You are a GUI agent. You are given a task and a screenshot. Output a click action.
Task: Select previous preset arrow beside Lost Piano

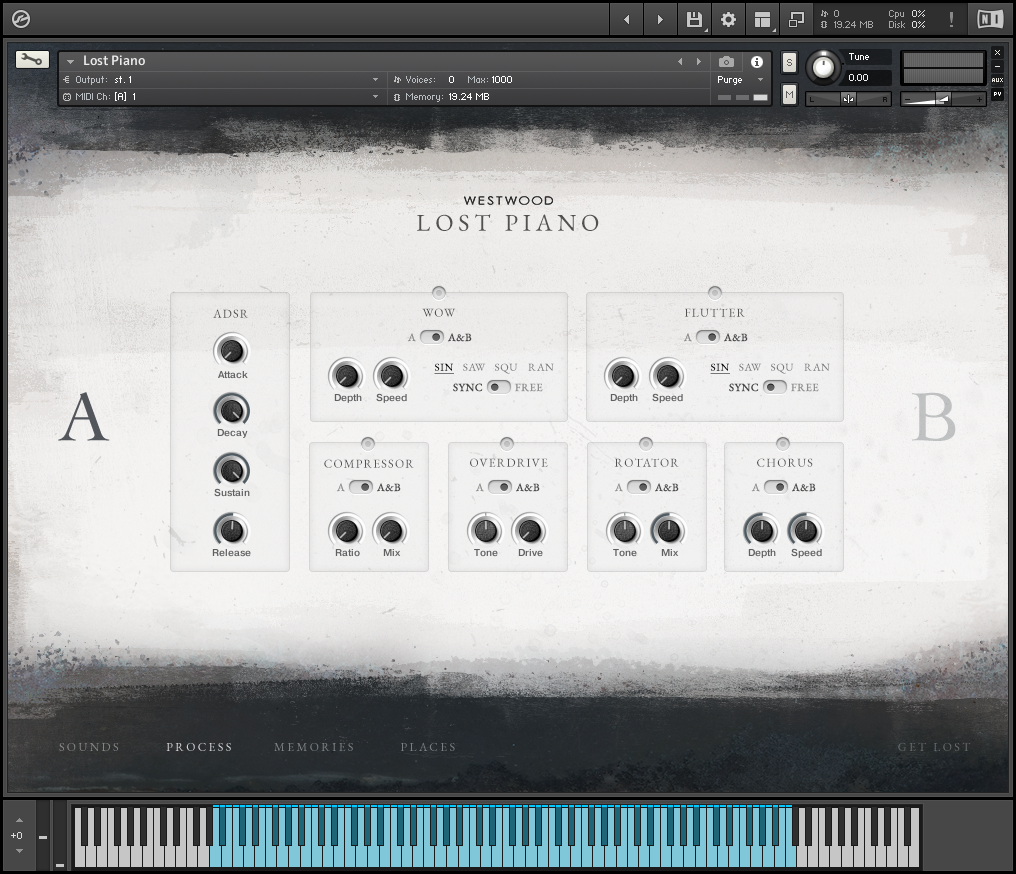pyautogui.click(x=680, y=62)
